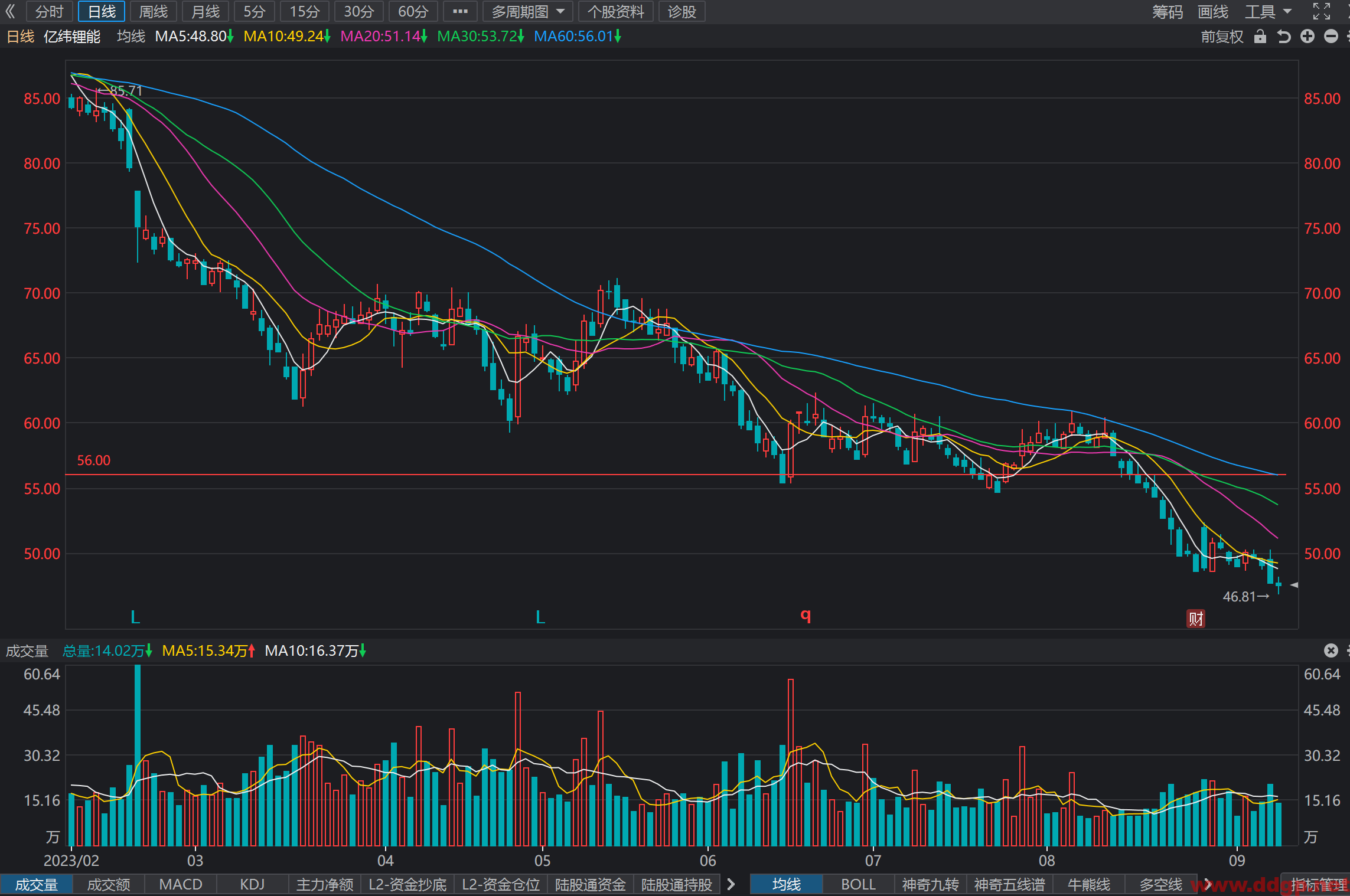Click the lock icon beside 前复权
1350x896 pixels.
(x=1260, y=37)
